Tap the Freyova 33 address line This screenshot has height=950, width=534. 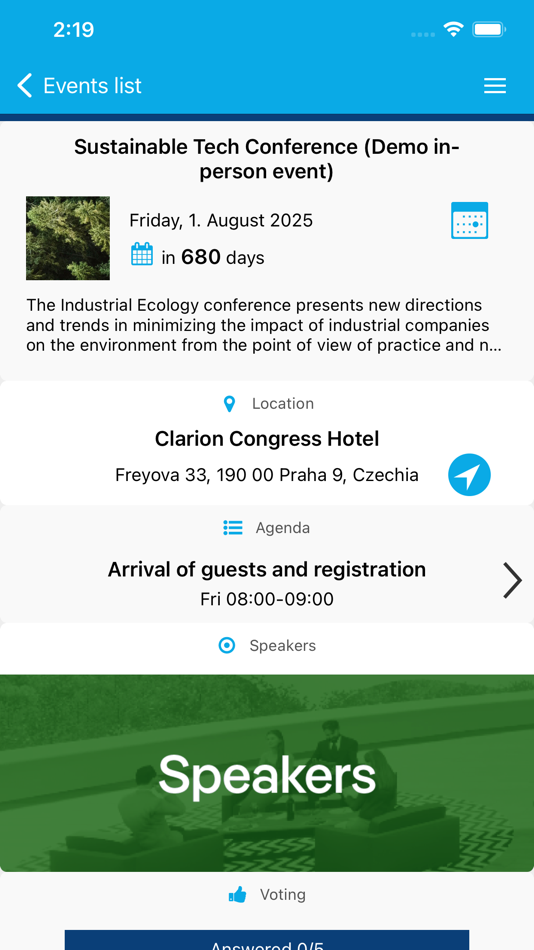tap(267, 475)
